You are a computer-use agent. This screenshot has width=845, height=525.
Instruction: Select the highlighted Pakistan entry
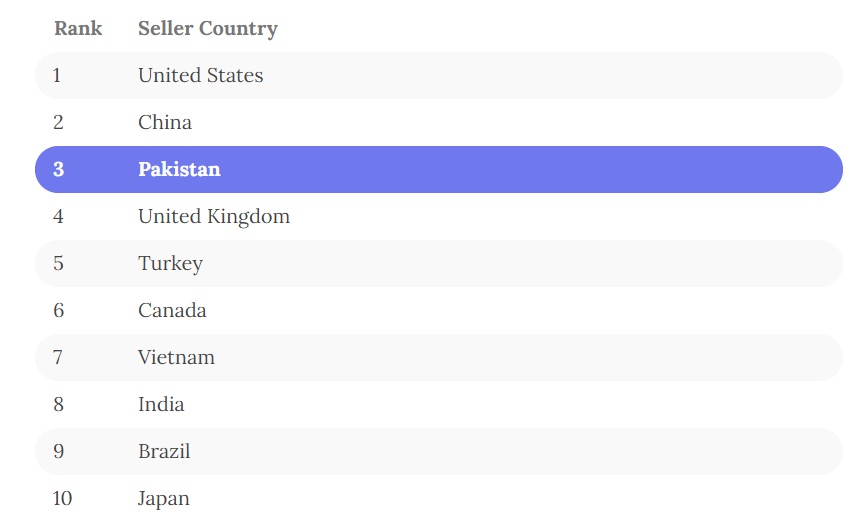coord(179,169)
